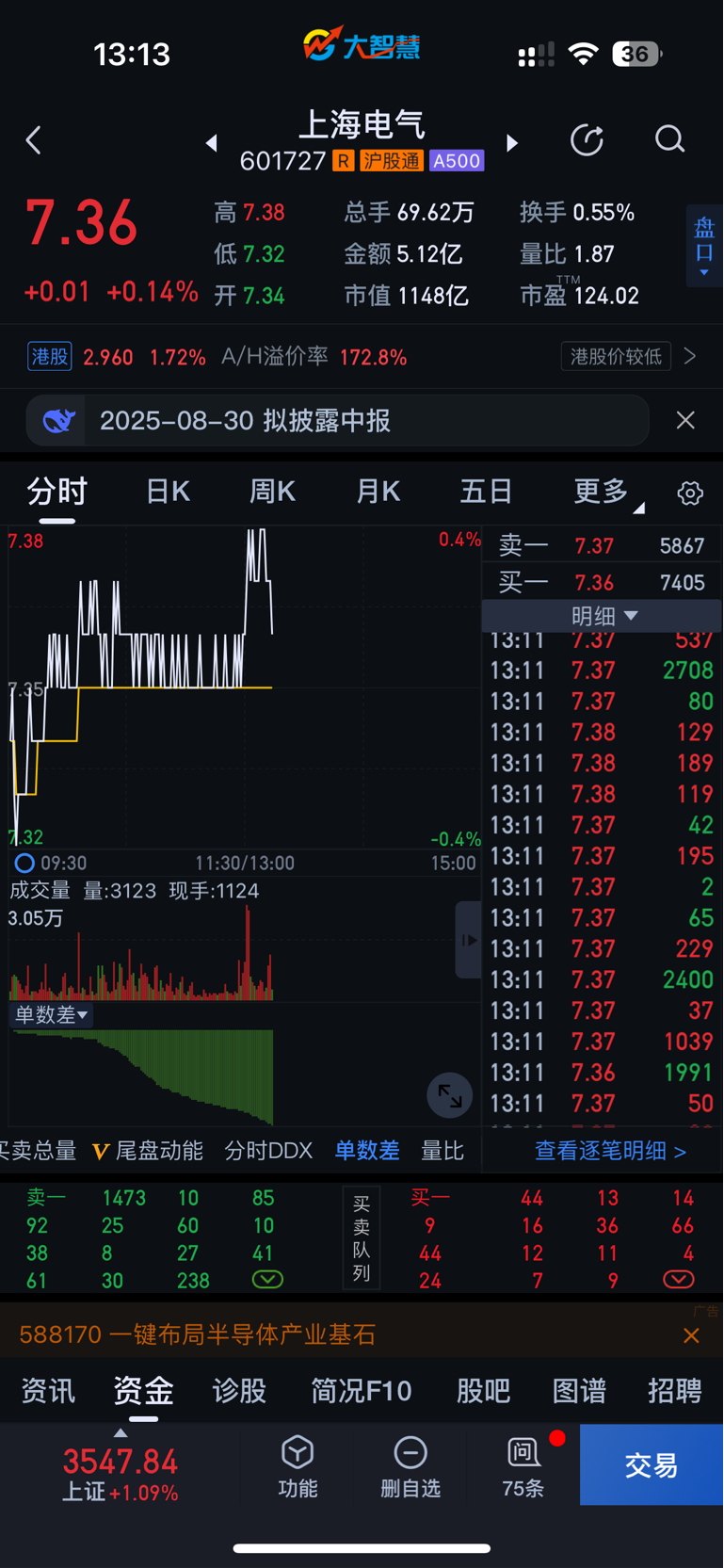The height and width of the screenshot is (1568, 724).
Task: Select 分时DDX indicator
Action: point(268,1151)
